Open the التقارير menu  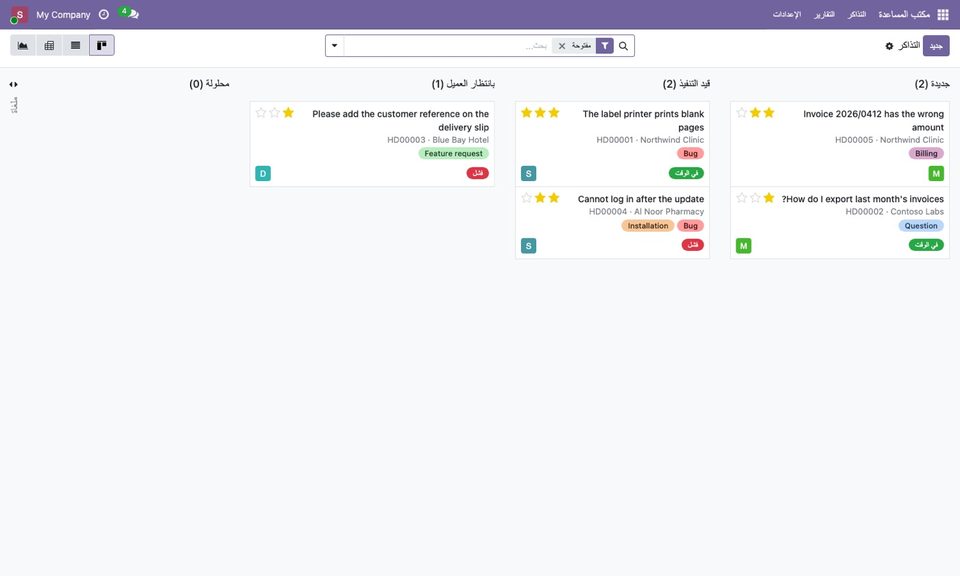[x=824, y=14]
